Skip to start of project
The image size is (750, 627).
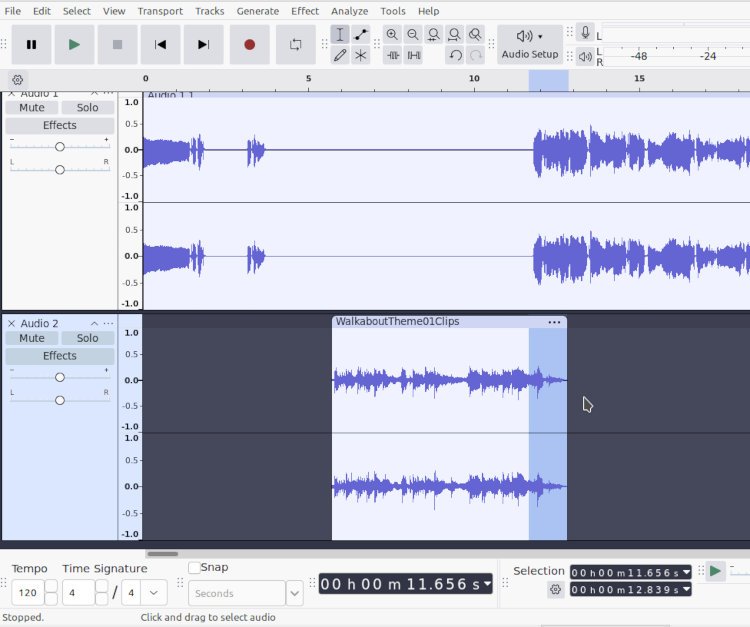click(x=160, y=44)
